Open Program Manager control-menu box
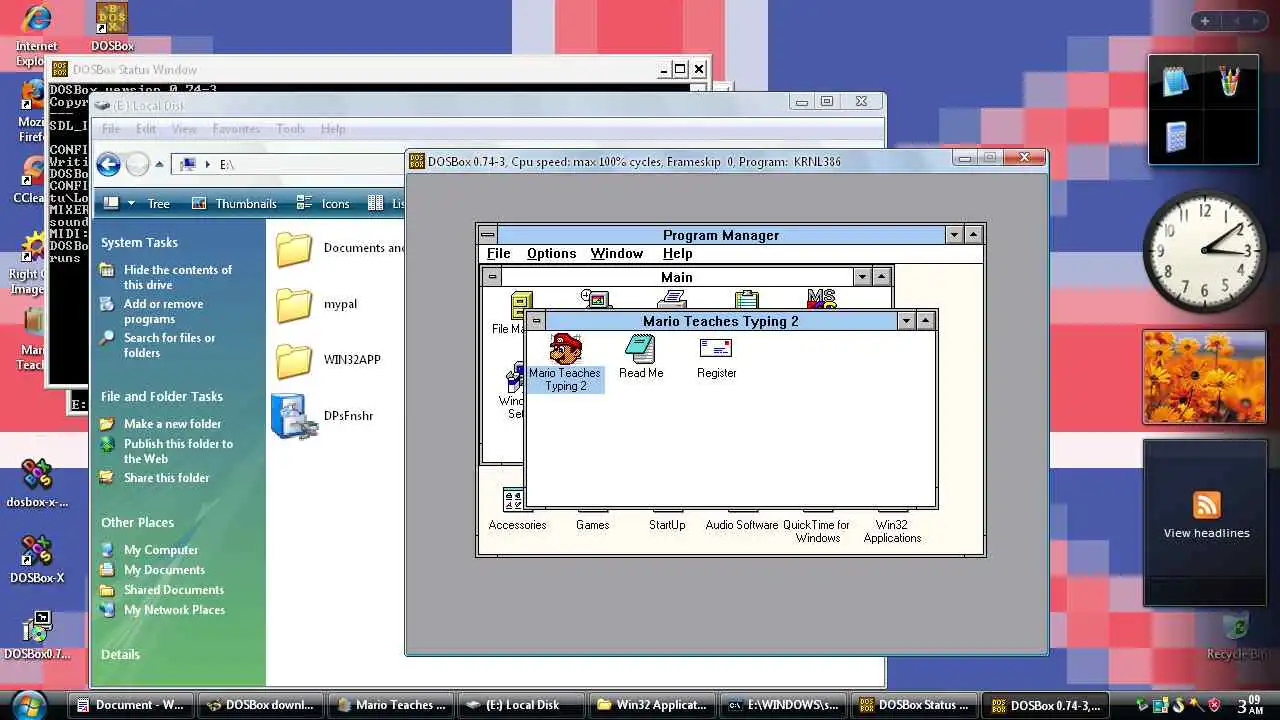 click(487, 234)
